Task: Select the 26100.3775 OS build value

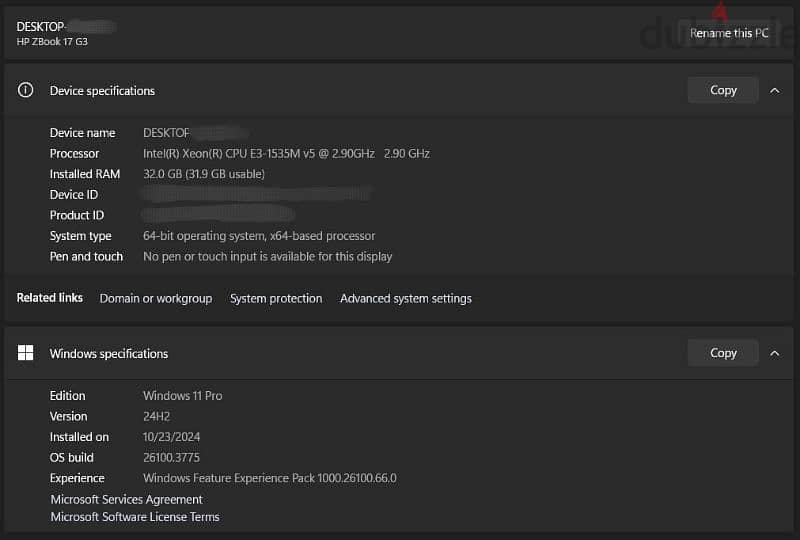Action: (171, 457)
